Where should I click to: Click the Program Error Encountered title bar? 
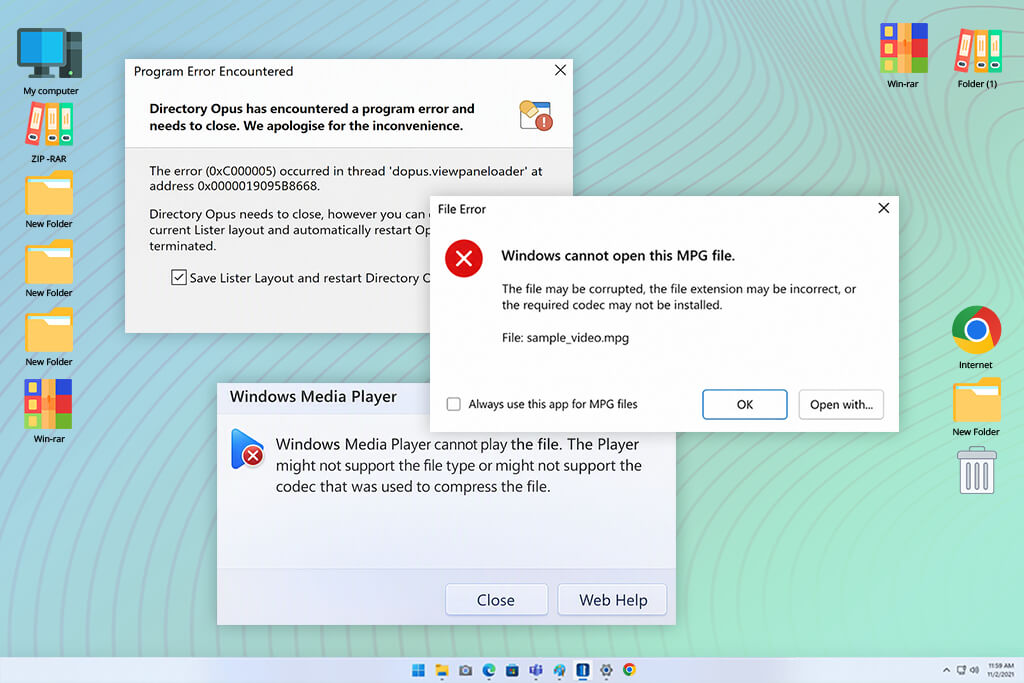click(214, 71)
